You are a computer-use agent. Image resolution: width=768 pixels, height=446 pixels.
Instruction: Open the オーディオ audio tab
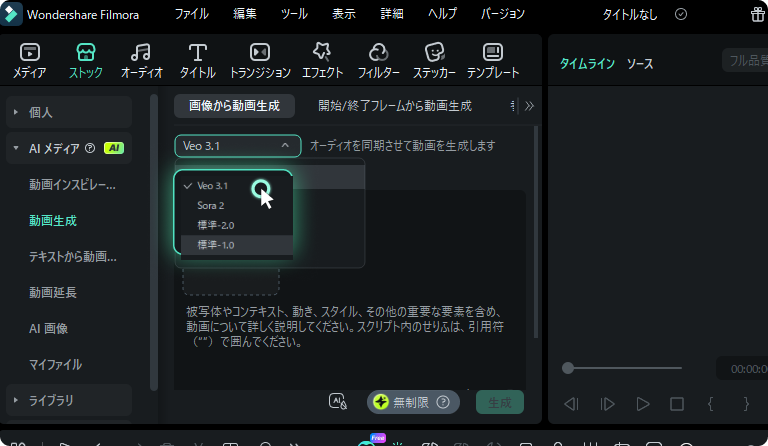[x=142, y=61]
